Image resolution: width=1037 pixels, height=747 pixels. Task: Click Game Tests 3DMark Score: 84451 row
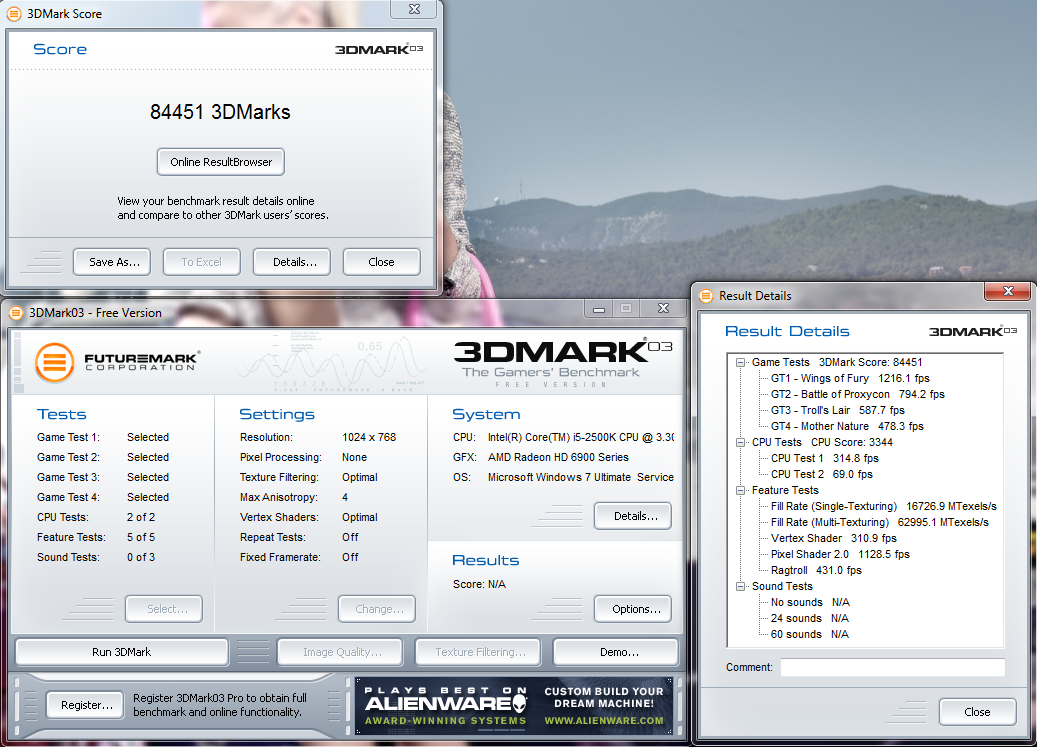tap(837, 362)
